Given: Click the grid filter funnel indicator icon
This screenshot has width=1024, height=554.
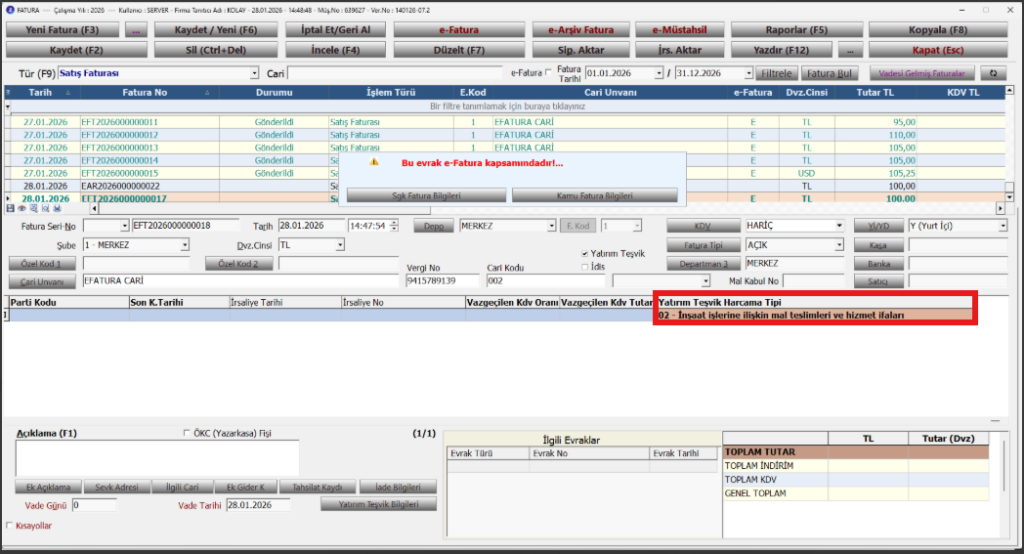Looking at the screenshot, I should tap(8, 106).
